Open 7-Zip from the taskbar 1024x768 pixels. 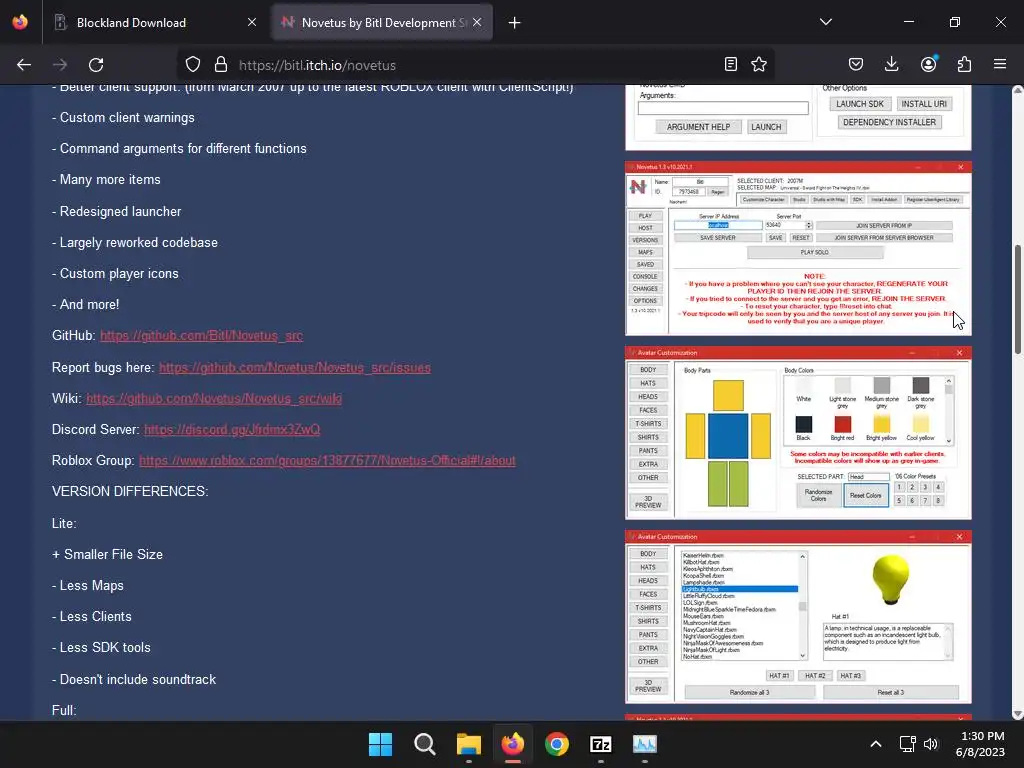click(x=601, y=744)
